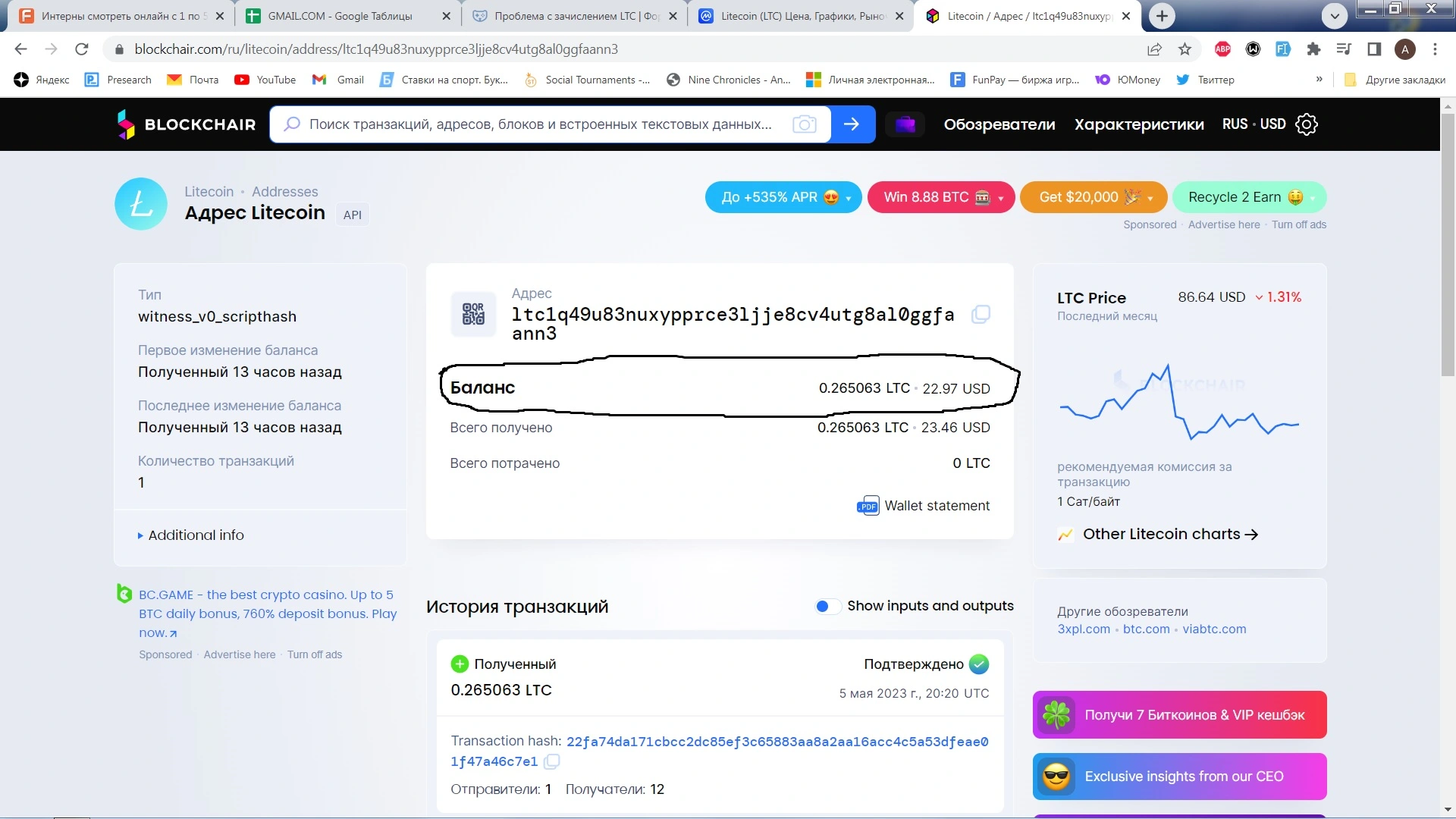Viewport: 1456px width, 819px height.
Task: Go back with browser back arrow
Action: (x=21, y=49)
